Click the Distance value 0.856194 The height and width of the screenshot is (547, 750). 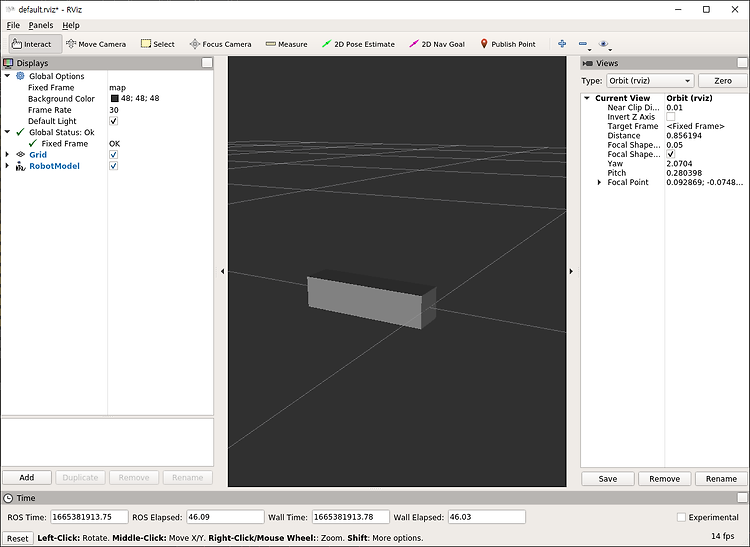coord(684,135)
